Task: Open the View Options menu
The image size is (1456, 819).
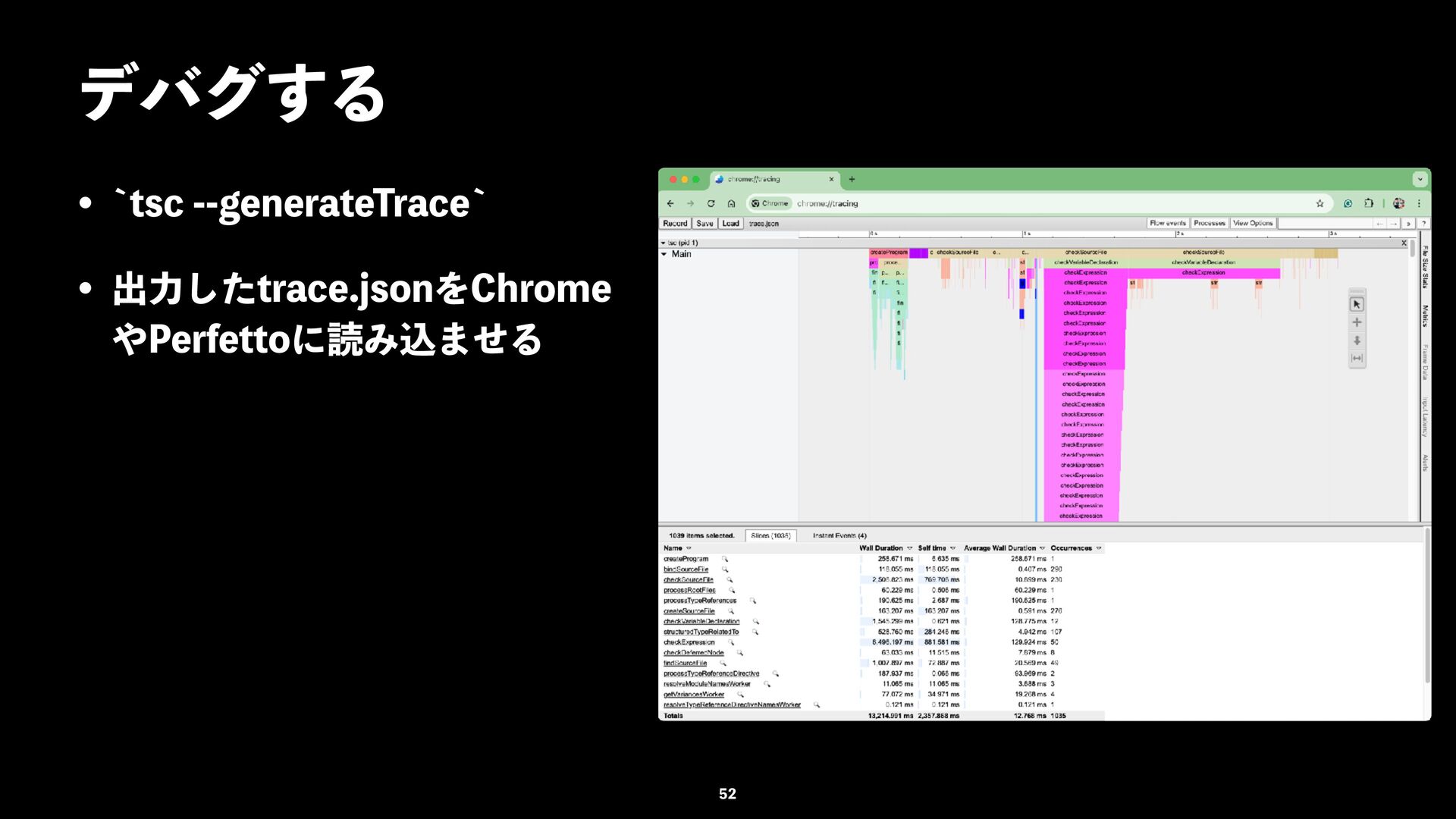Action: coord(1253,223)
